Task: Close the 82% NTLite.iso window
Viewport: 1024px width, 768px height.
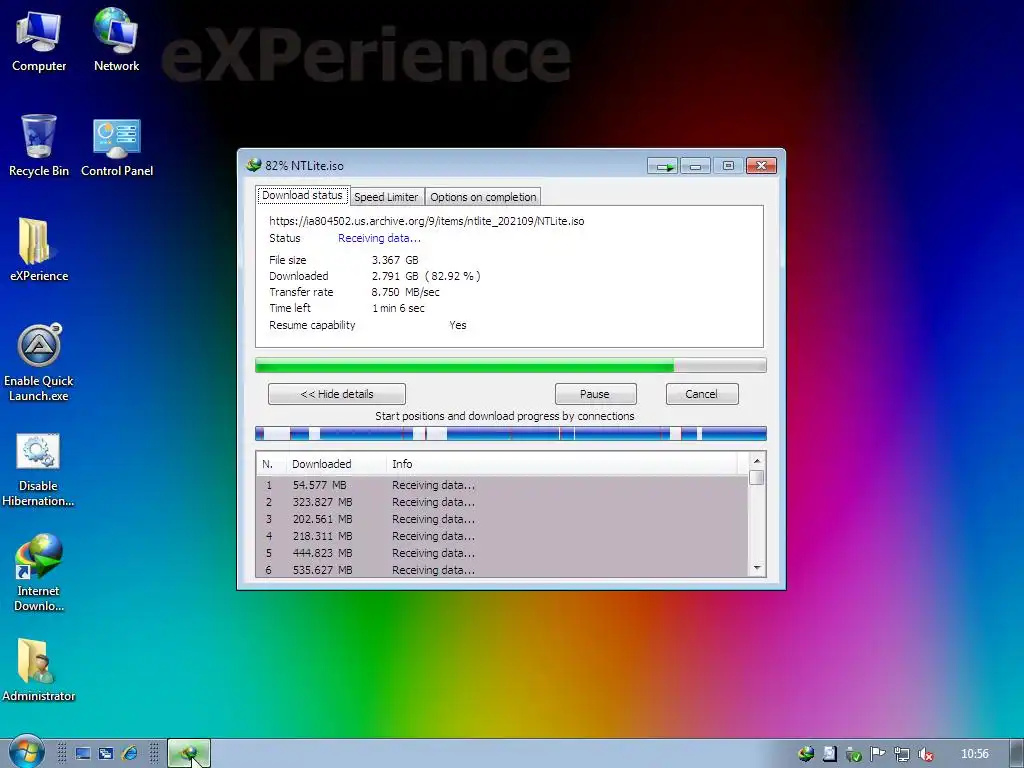Action: (x=761, y=166)
